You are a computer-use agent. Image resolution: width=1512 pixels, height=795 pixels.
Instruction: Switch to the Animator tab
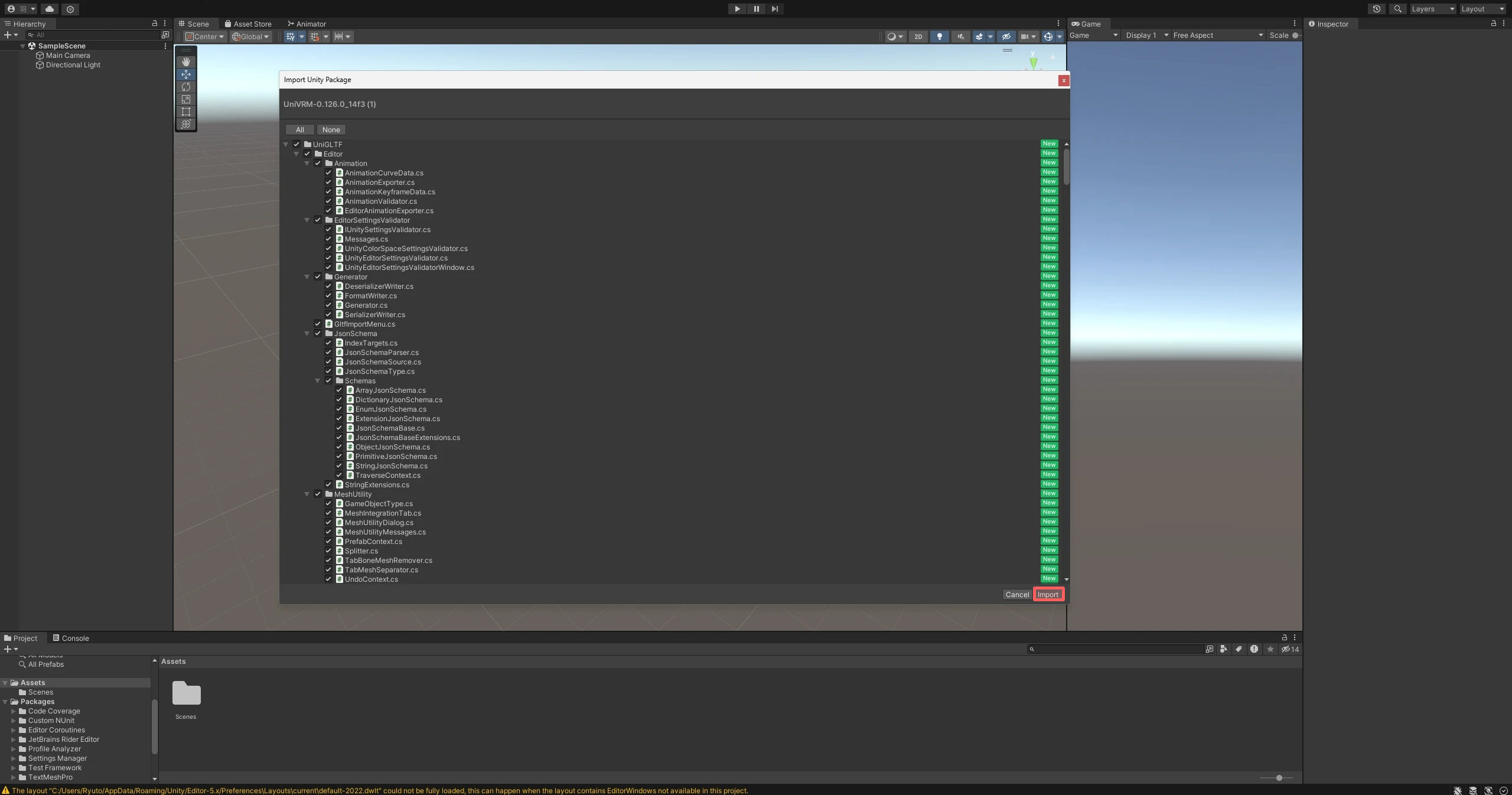pos(307,24)
